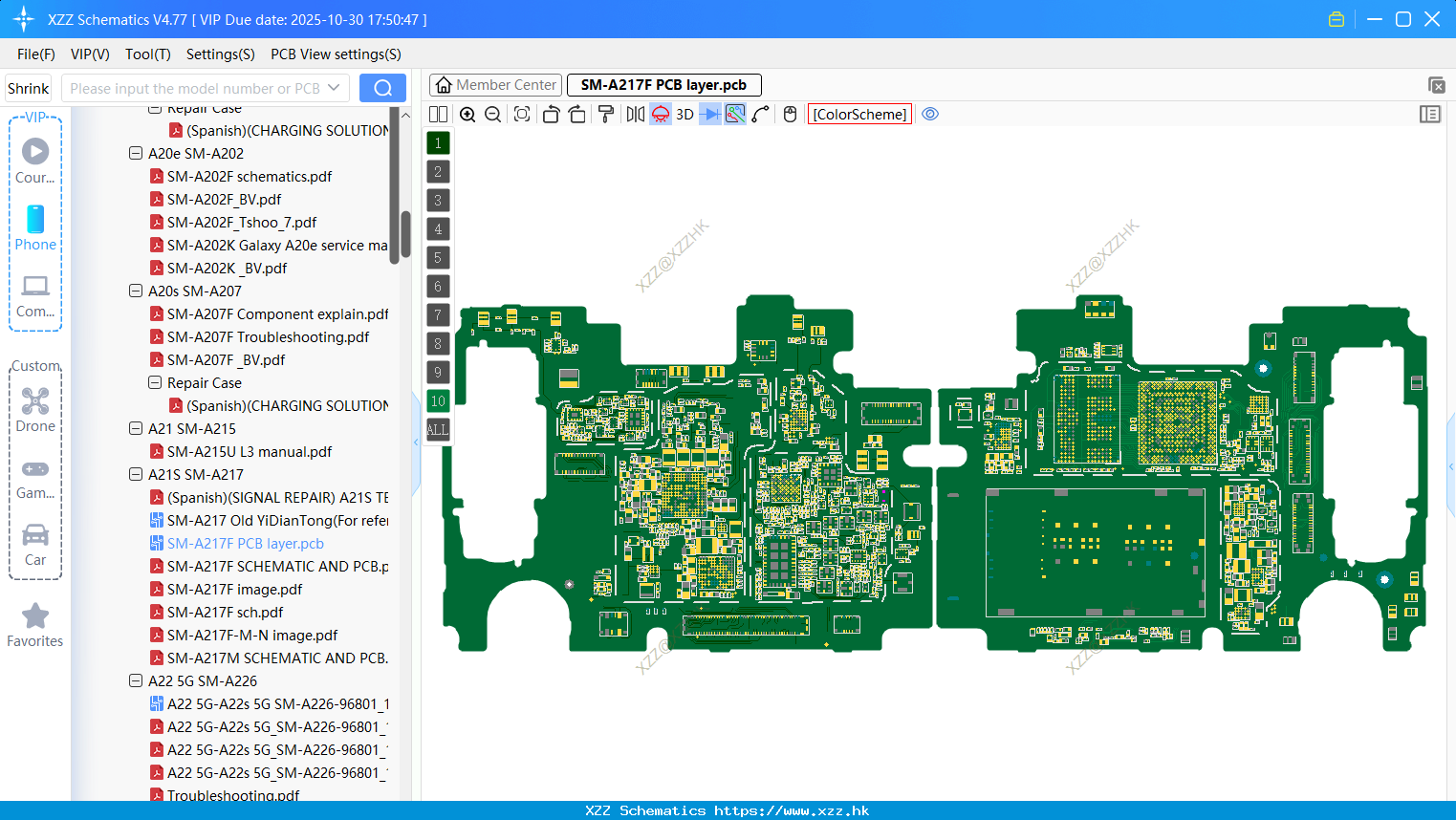Open the right side panel icon
This screenshot has height=820, width=1456.
(1430, 115)
